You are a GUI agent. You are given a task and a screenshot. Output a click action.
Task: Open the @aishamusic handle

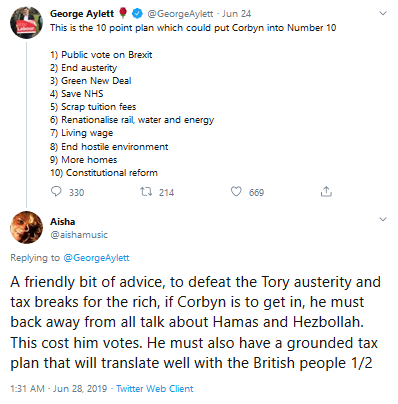79,235
